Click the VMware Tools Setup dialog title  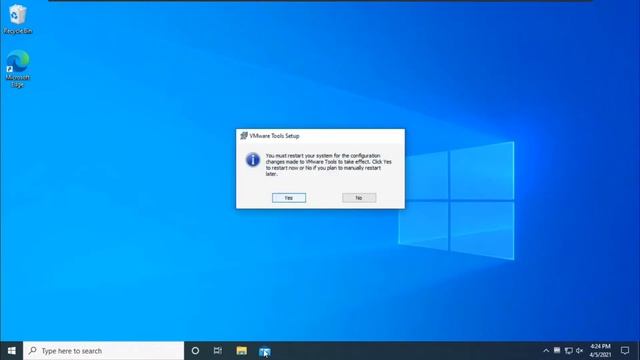274,136
